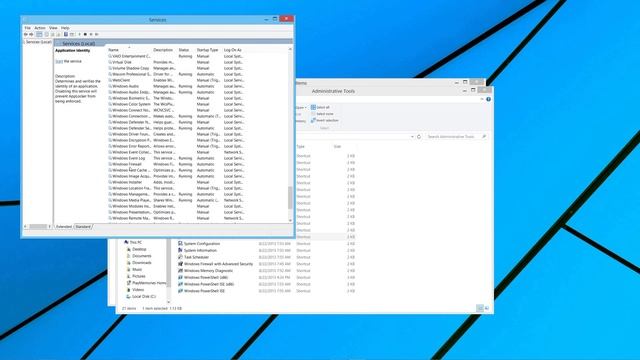Select Music in navigation pane
Image resolution: width=640 pixels, height=360 pixels.
134,269
